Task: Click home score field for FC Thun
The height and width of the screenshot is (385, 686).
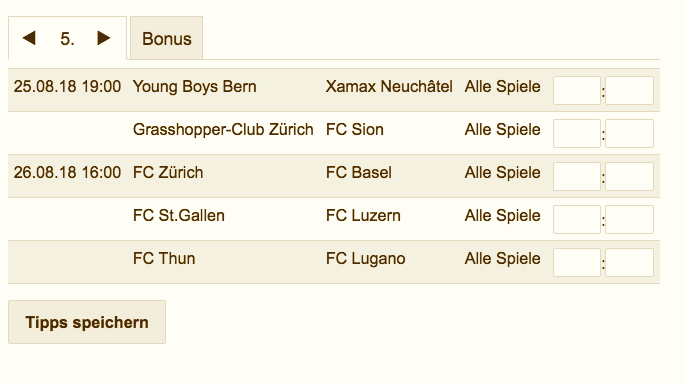Action: [x=577, y=262]
